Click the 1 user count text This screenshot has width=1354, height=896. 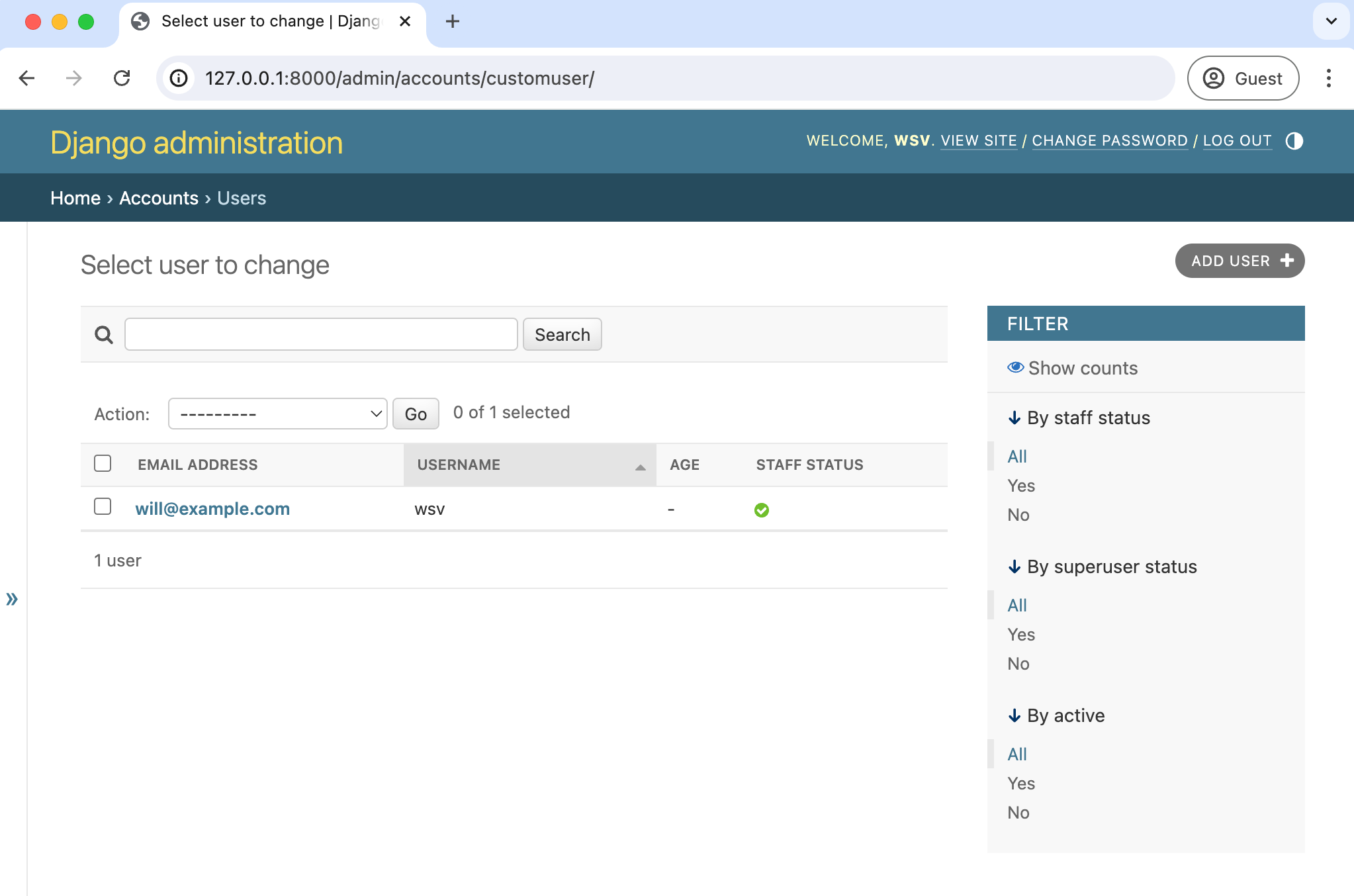click(118, 560)
